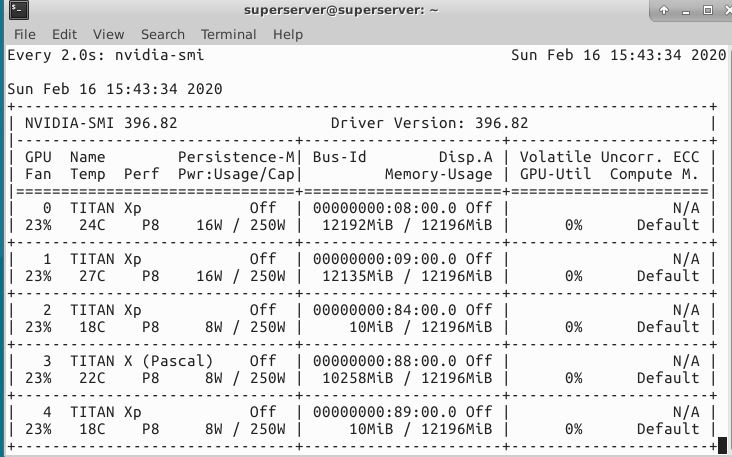
Task: Click the window title superserver@superserver: ~
Action: (x=341, y=10)
